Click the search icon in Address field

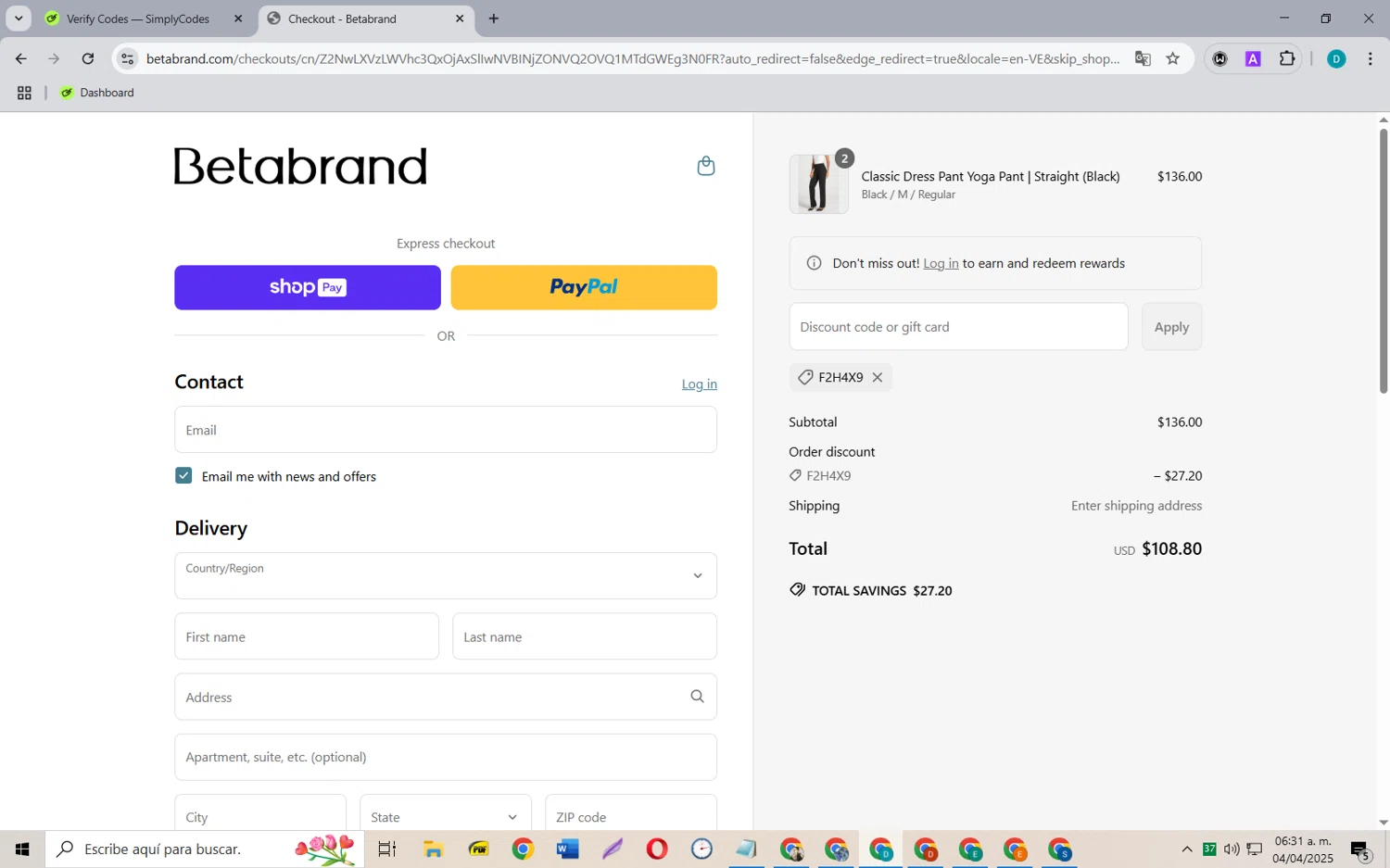coord(697,697)
